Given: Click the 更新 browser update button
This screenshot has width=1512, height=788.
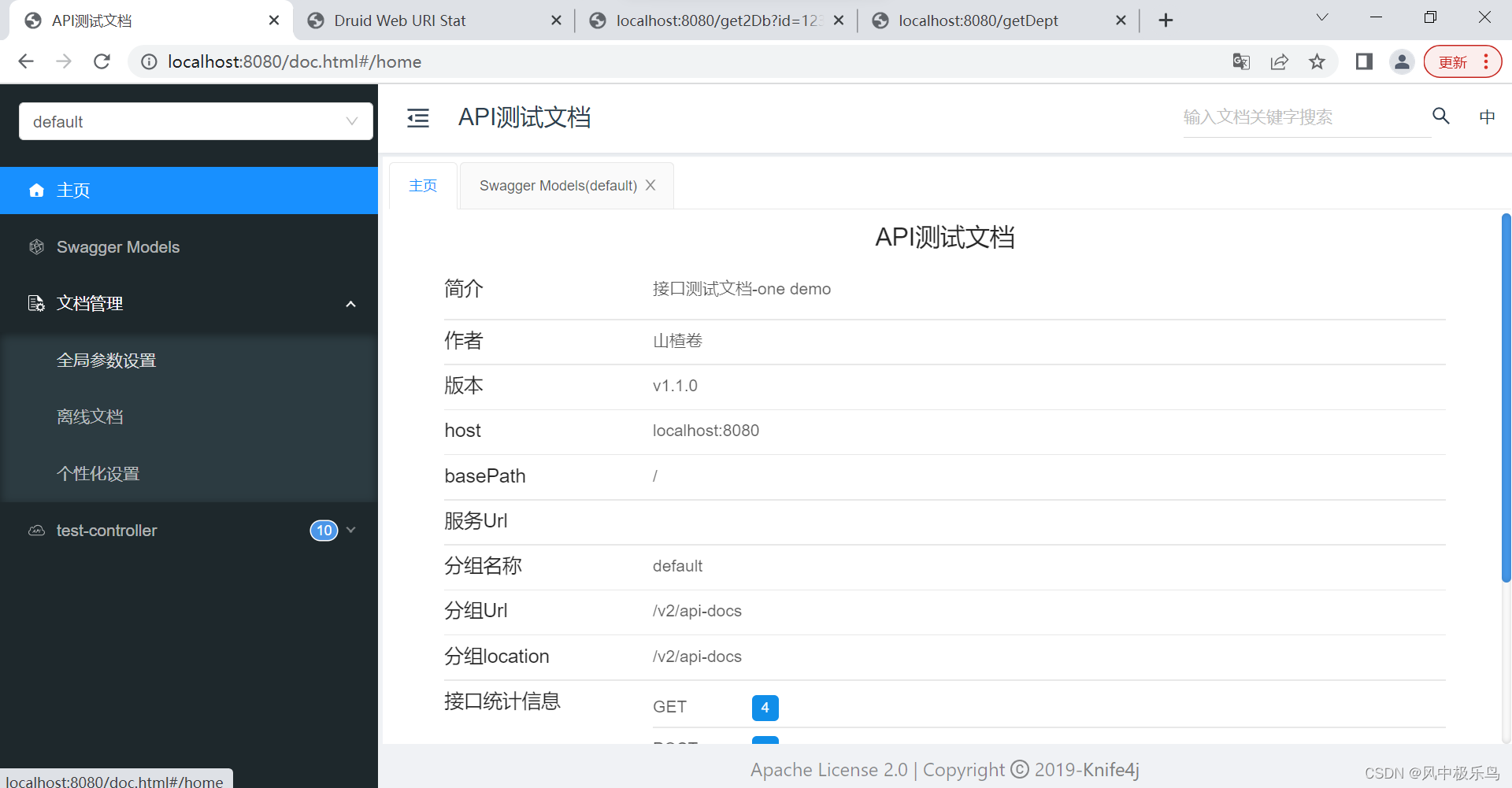Looking at the screenshot, I should point(1462,61).
